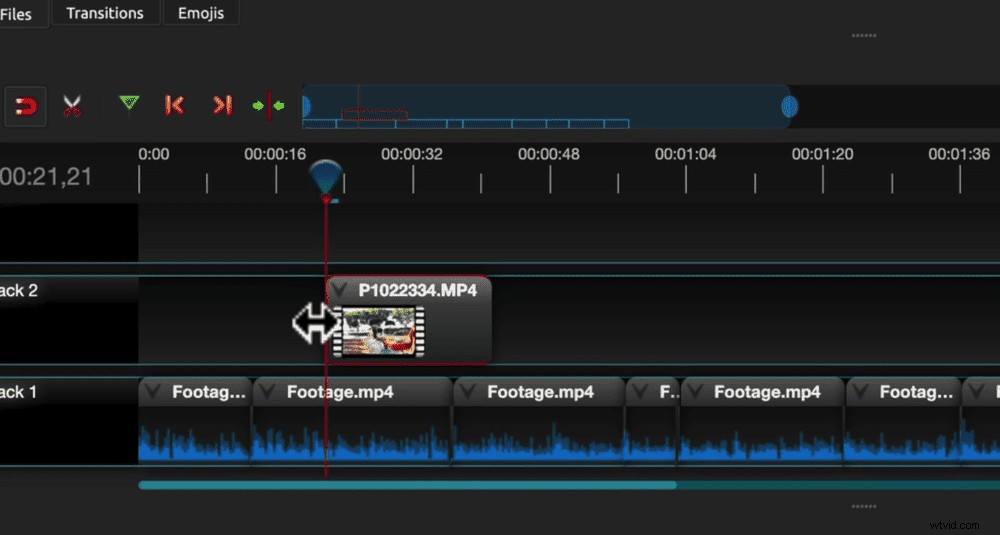This screenshot has width=1000, height=535.
Task: Jump to previous marker
Action: point(174,105)
